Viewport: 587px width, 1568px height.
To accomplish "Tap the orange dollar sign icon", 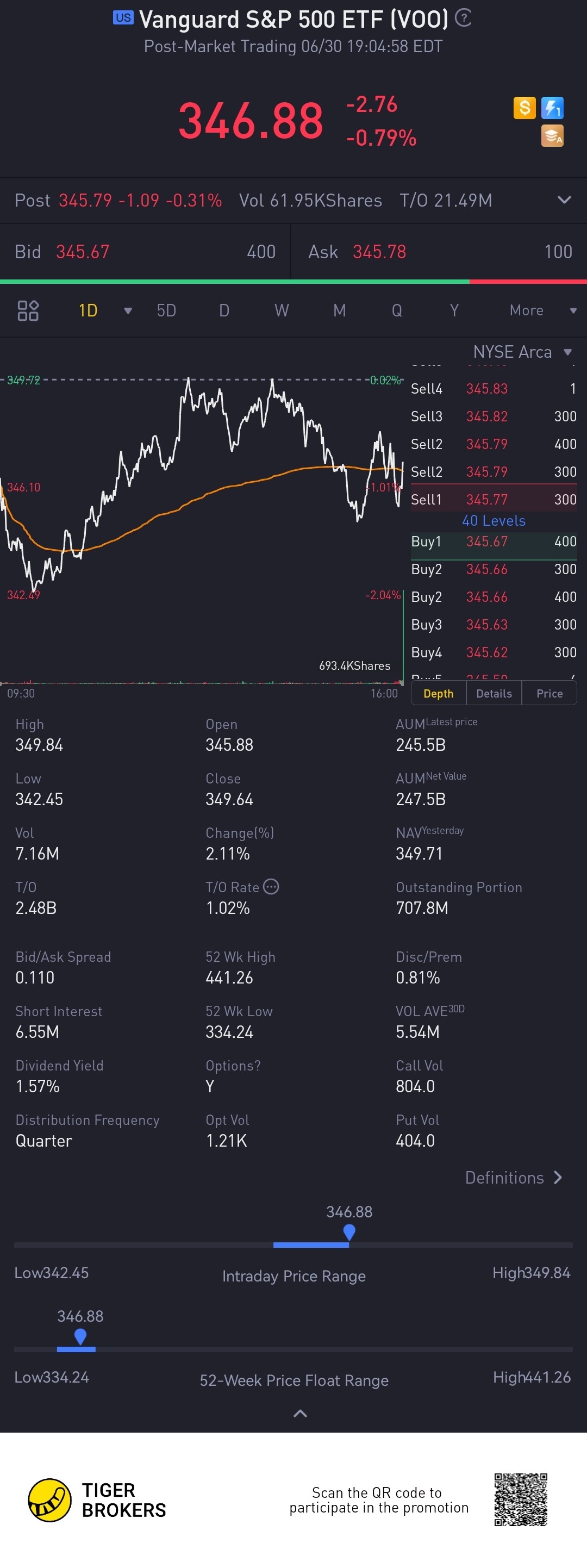I will (x=524, y=108).
